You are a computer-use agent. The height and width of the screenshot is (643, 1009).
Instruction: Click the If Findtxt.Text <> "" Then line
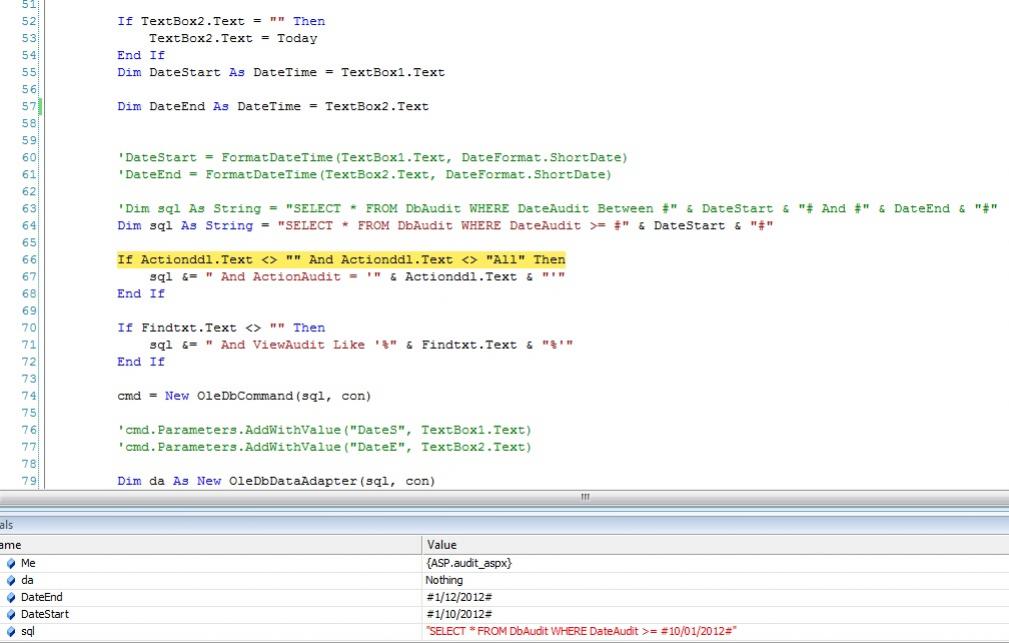(221, 328)
